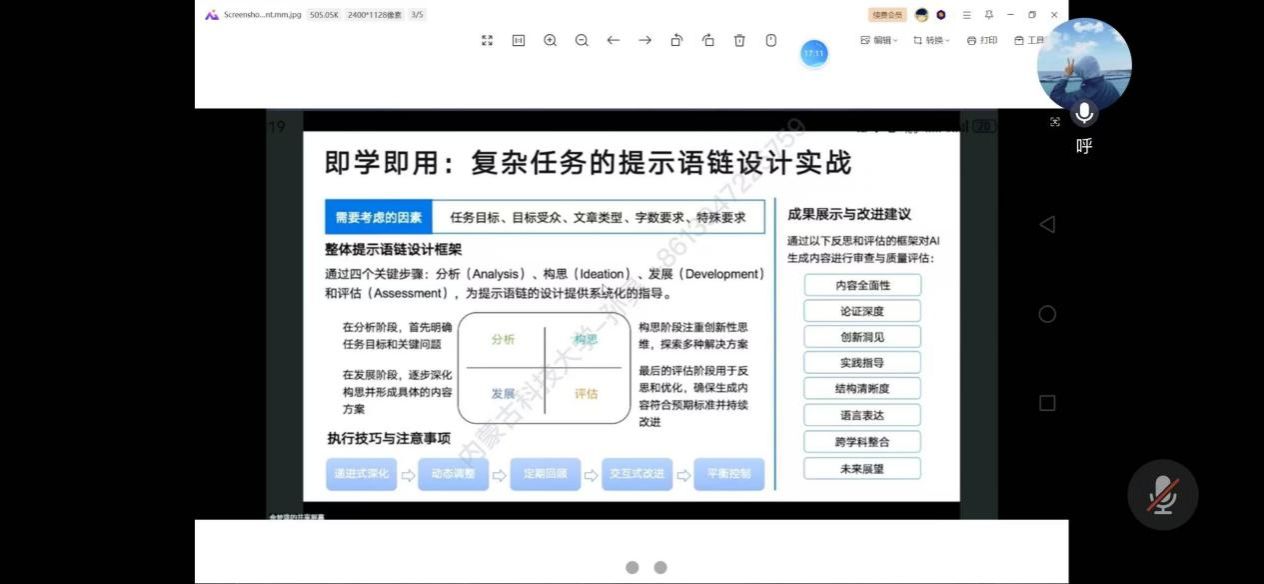Click the fullscreen view icon

click(487, 40)
